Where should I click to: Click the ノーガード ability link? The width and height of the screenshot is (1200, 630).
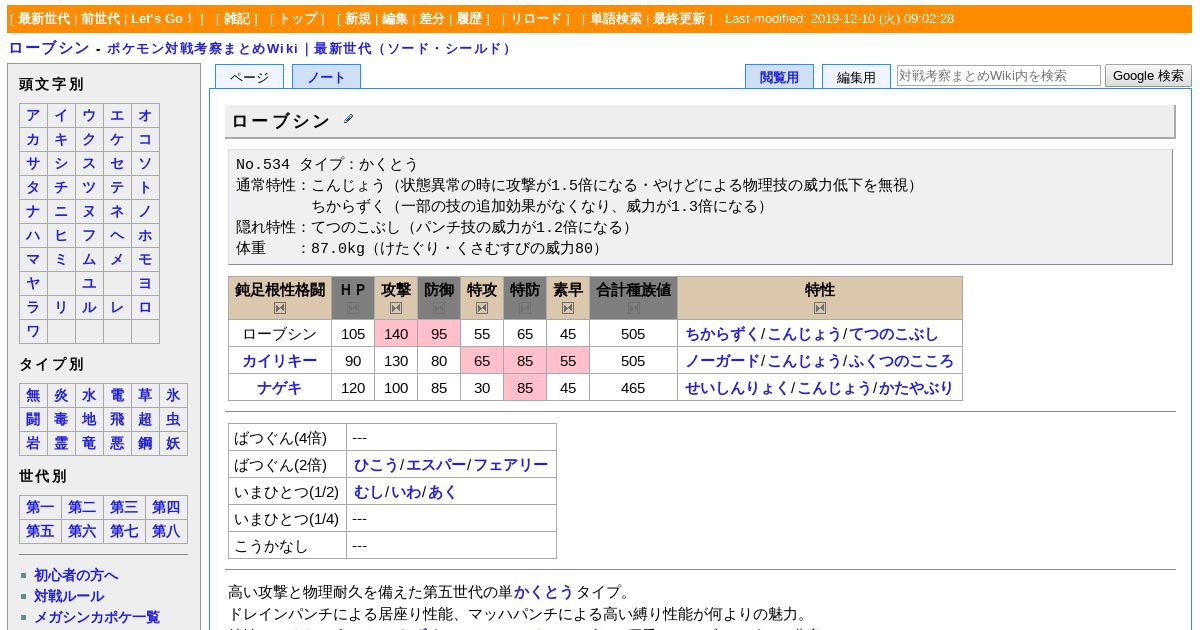(722, 361)
